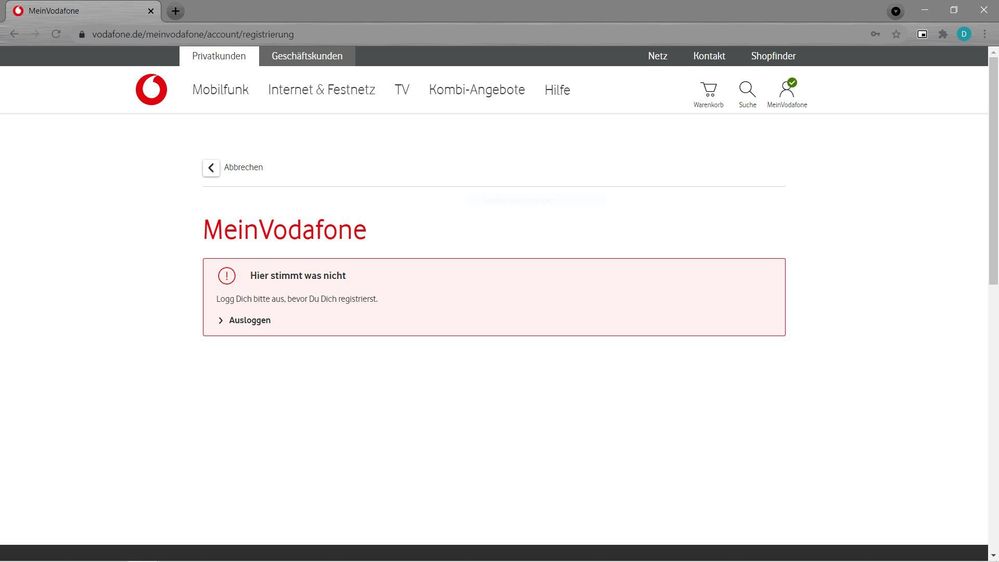Go to the Kontakt link
This screenshot has width=999, height=562.
point(709,56)
